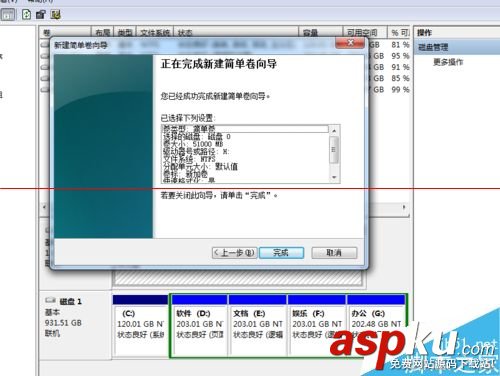Viewport: 500px width, 376px height.
Task: Click the yellow help toolbar icon
Action: (55, 14)
